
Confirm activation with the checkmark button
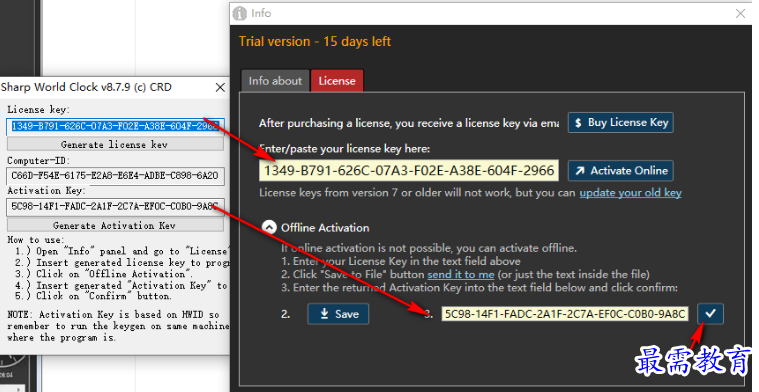pos(710,314)
